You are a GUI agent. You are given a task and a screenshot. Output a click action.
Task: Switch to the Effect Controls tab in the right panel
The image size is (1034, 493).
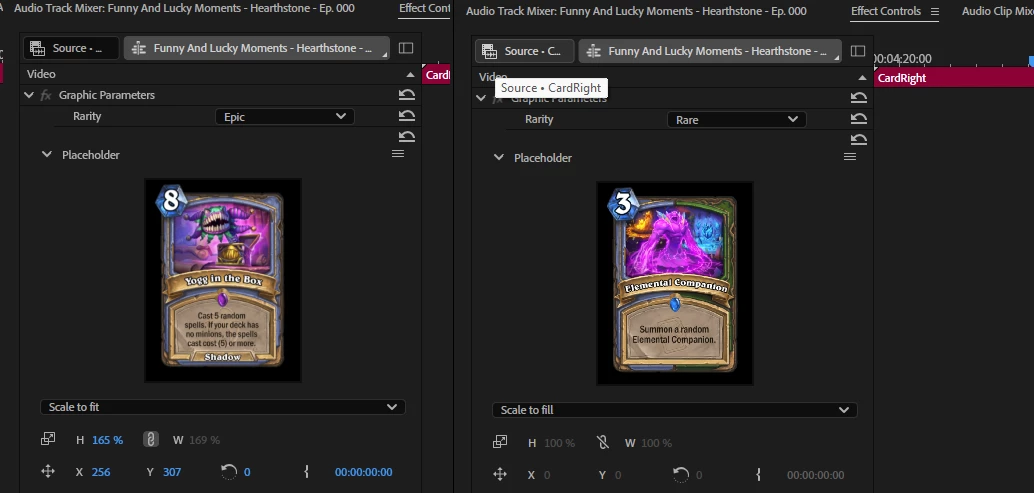(886, 11)
